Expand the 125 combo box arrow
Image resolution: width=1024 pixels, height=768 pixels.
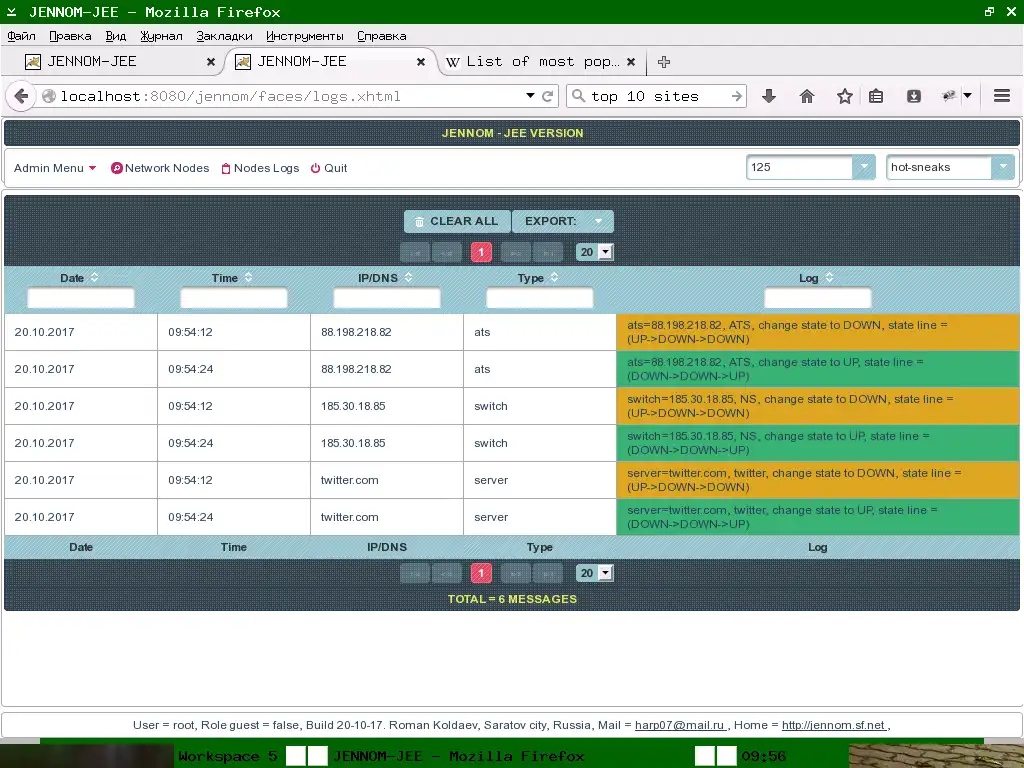[863, 167]
